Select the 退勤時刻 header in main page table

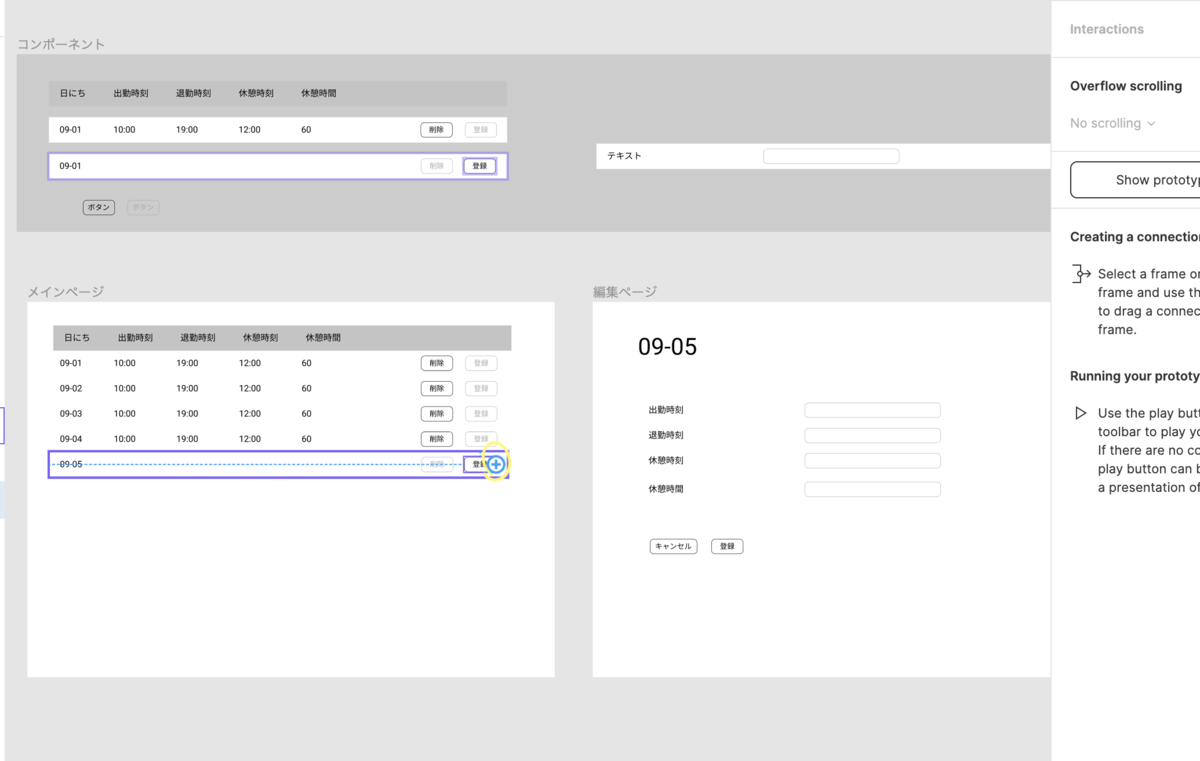(x=198, y=338)
